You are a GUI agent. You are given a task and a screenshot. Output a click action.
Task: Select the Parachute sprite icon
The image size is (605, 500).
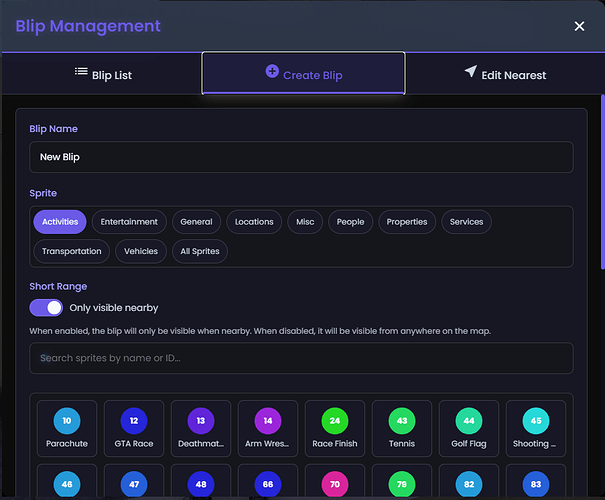tap(67, 429)
